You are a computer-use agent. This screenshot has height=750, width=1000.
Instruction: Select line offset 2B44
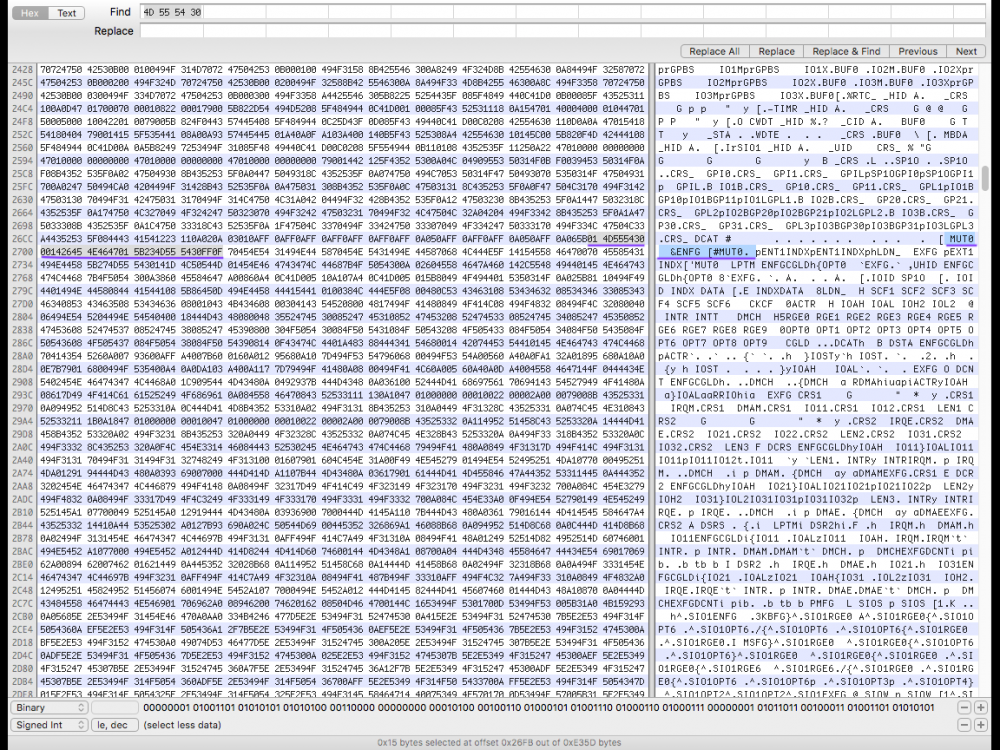(x=22, y=525)
